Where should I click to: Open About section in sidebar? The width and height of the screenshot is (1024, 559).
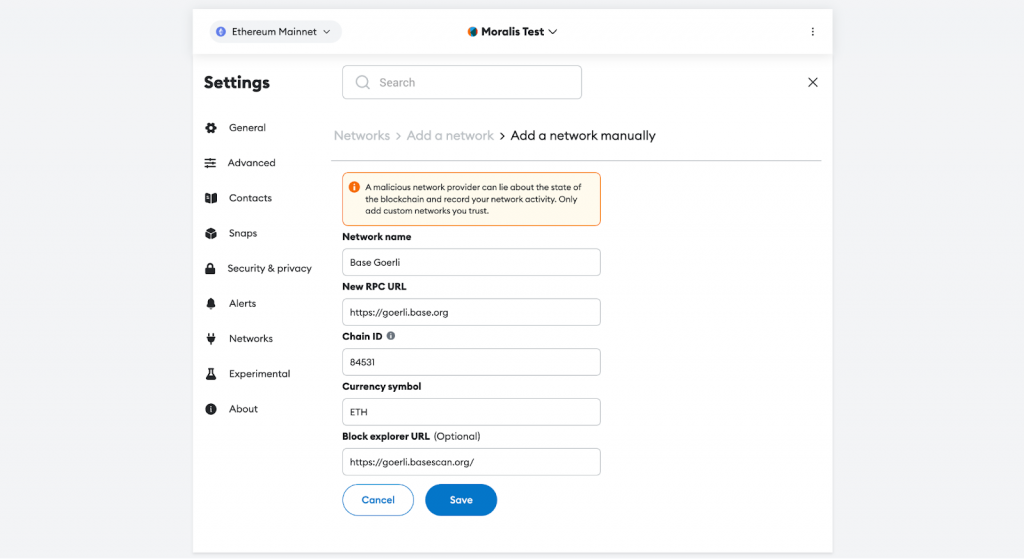[243, 409]
